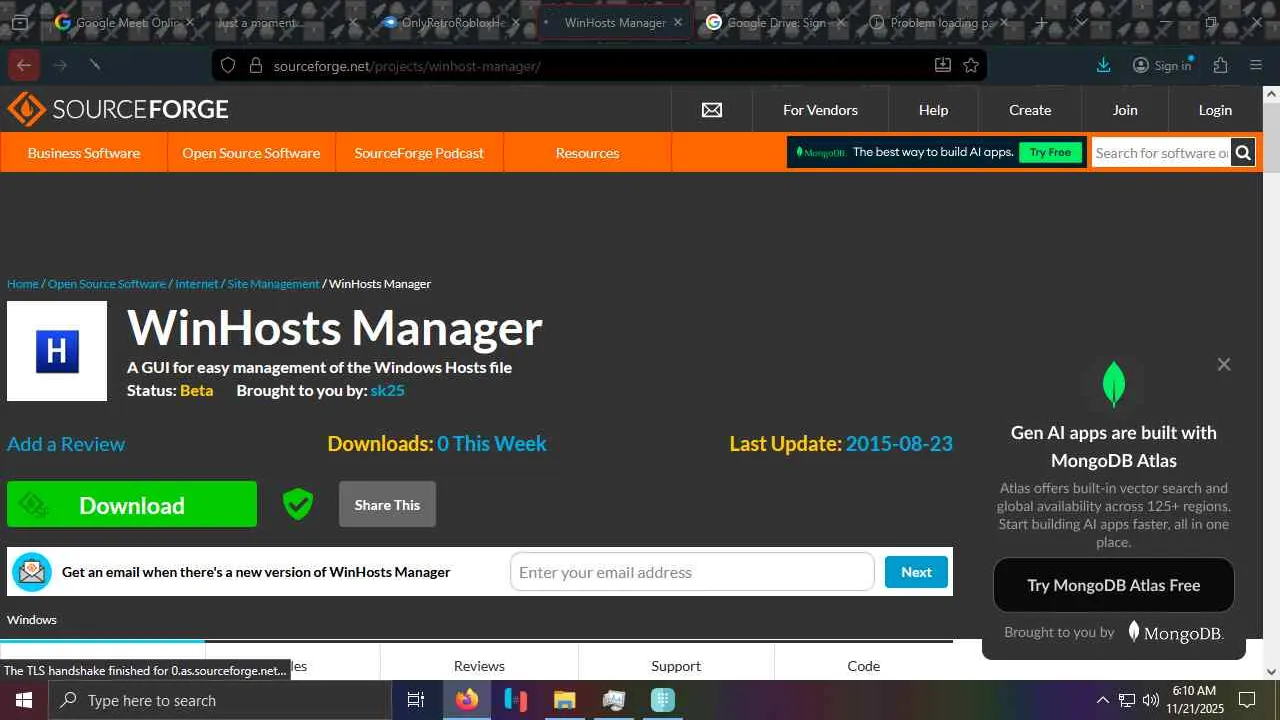Open the network icon in system tray
This screenshot has width=1280, height=720.
click(1127, 700)
